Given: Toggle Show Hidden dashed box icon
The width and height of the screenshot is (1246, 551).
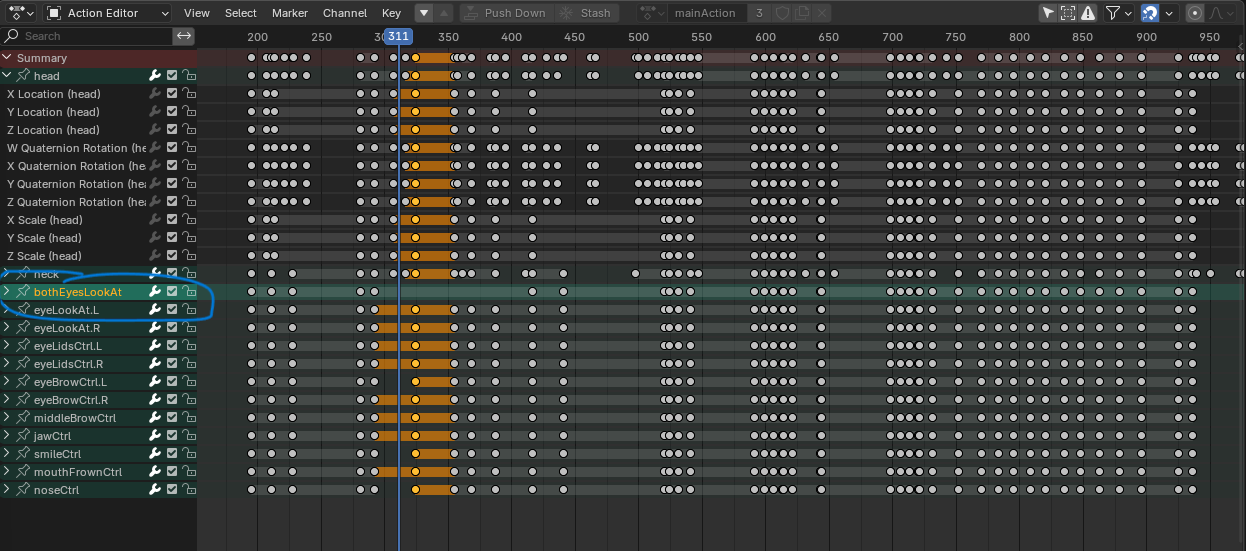Looking at the screenshot, I should 1068,13.
